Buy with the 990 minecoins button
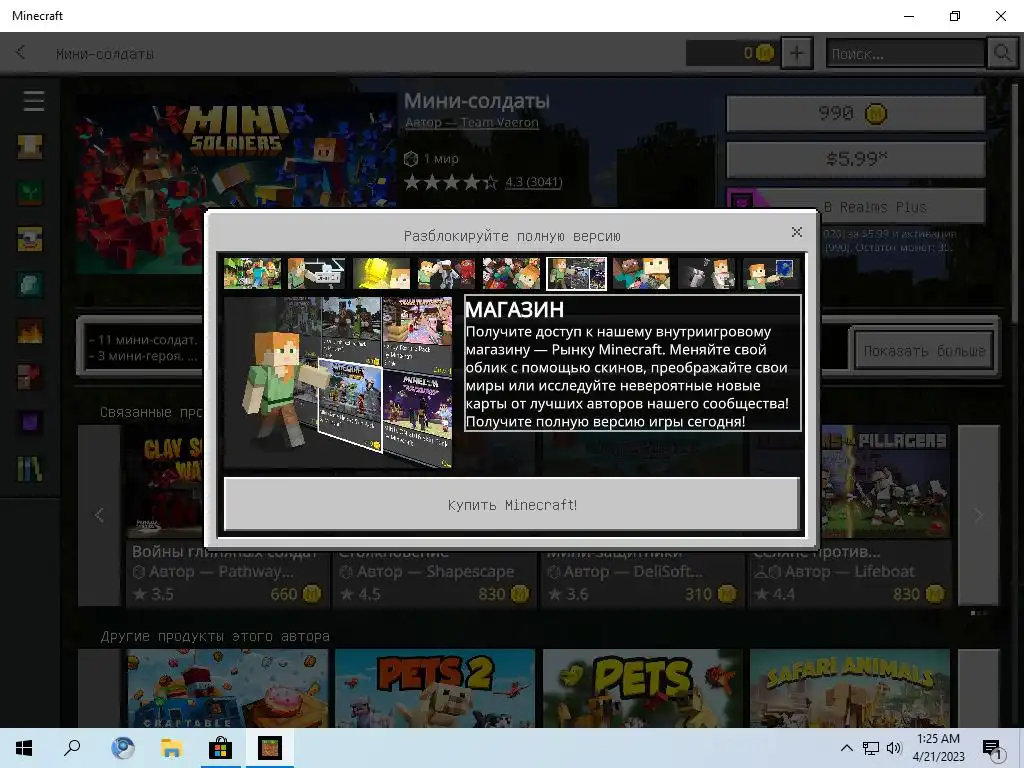 856,114
